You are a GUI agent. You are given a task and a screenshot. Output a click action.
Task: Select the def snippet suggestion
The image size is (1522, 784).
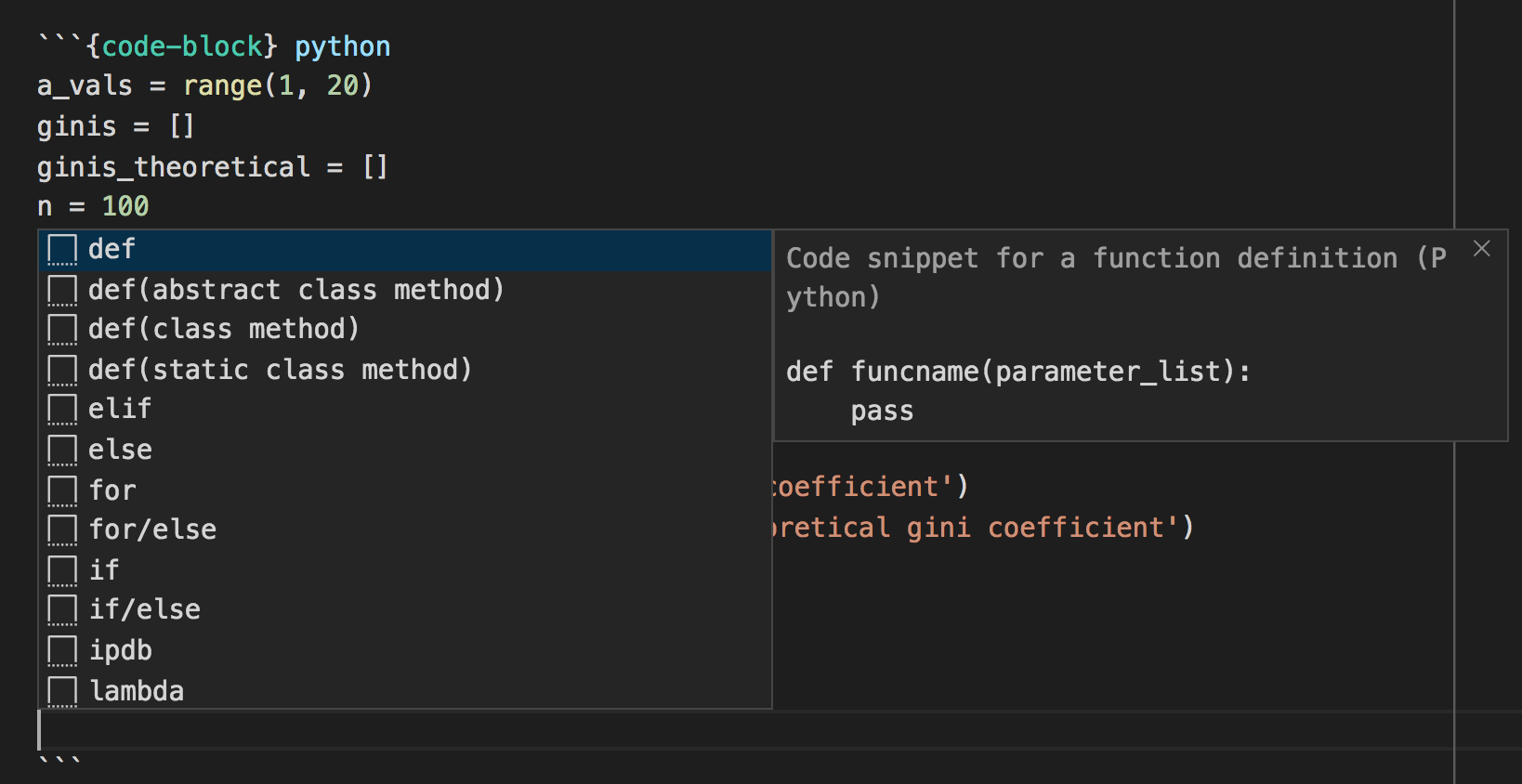pos(112,250)
